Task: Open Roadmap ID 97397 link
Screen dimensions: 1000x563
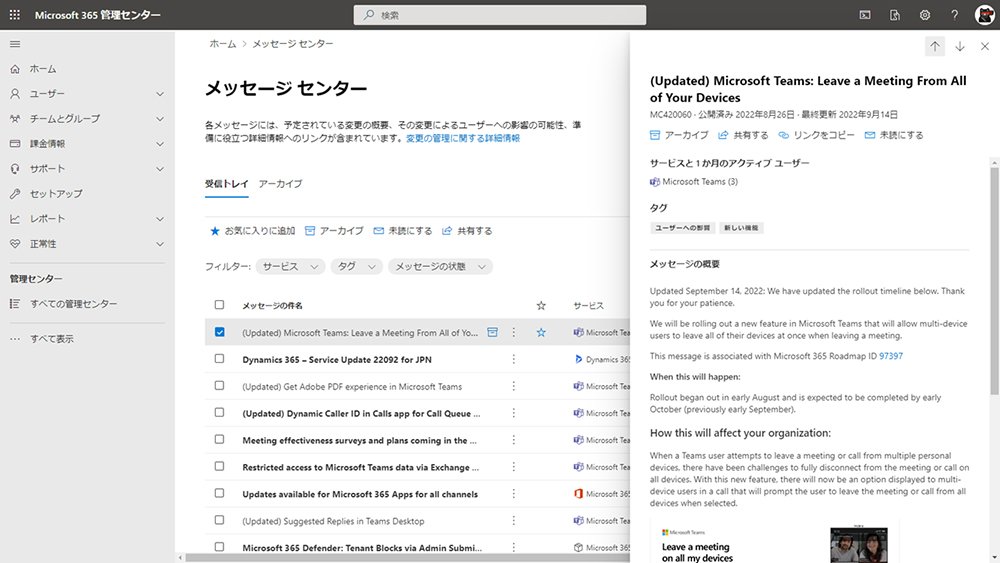Action: pos(891,356)
